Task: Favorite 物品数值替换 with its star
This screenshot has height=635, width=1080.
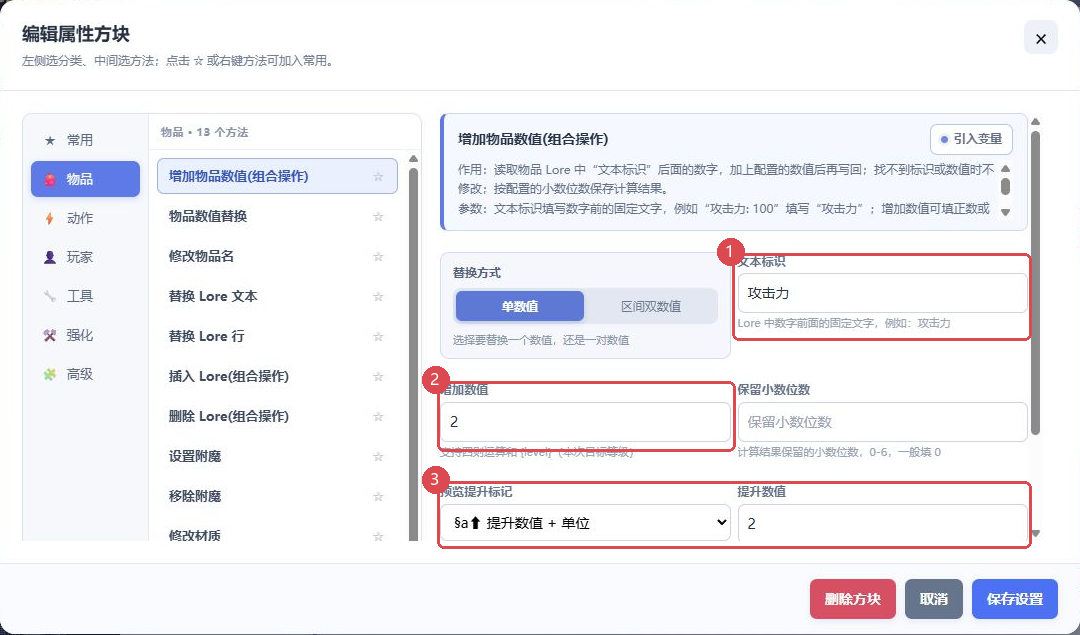Action: 378,216
